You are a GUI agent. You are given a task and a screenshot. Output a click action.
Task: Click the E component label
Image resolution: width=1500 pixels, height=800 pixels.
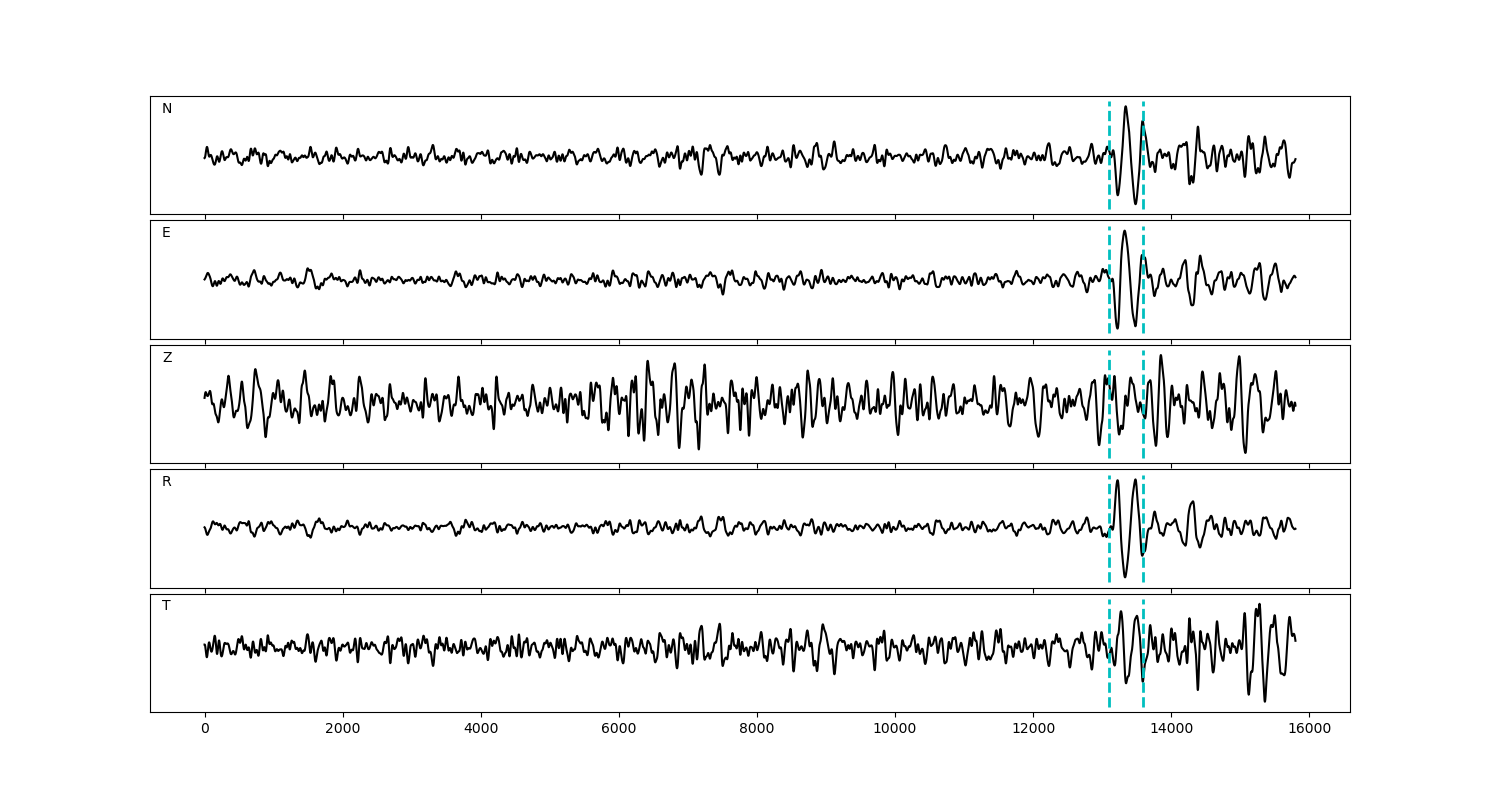pyautogui.click(x=166, y=233)
